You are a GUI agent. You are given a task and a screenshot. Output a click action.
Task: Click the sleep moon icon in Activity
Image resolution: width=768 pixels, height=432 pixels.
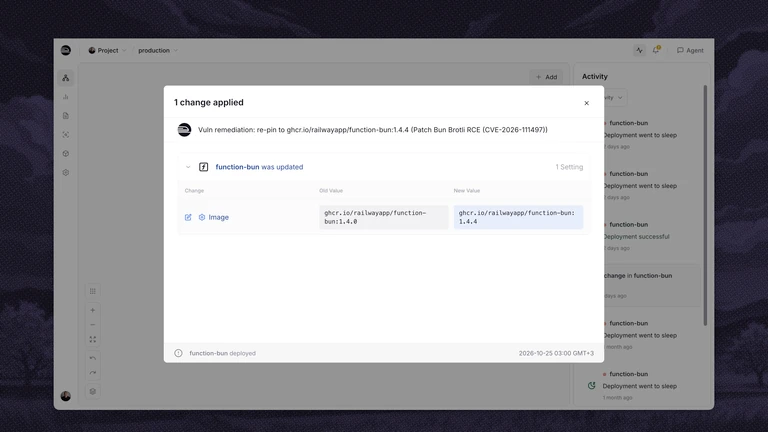point(592,386)
